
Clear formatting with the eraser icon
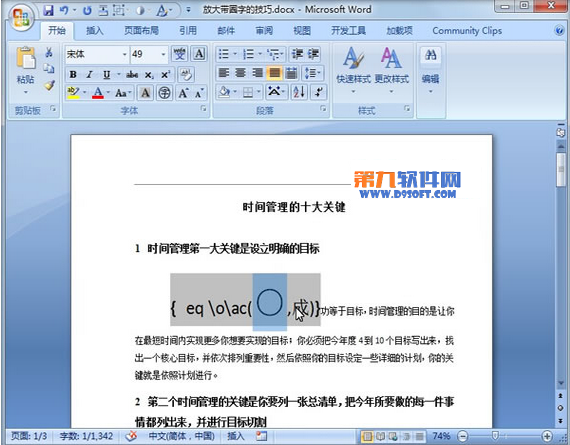[186, 75]
